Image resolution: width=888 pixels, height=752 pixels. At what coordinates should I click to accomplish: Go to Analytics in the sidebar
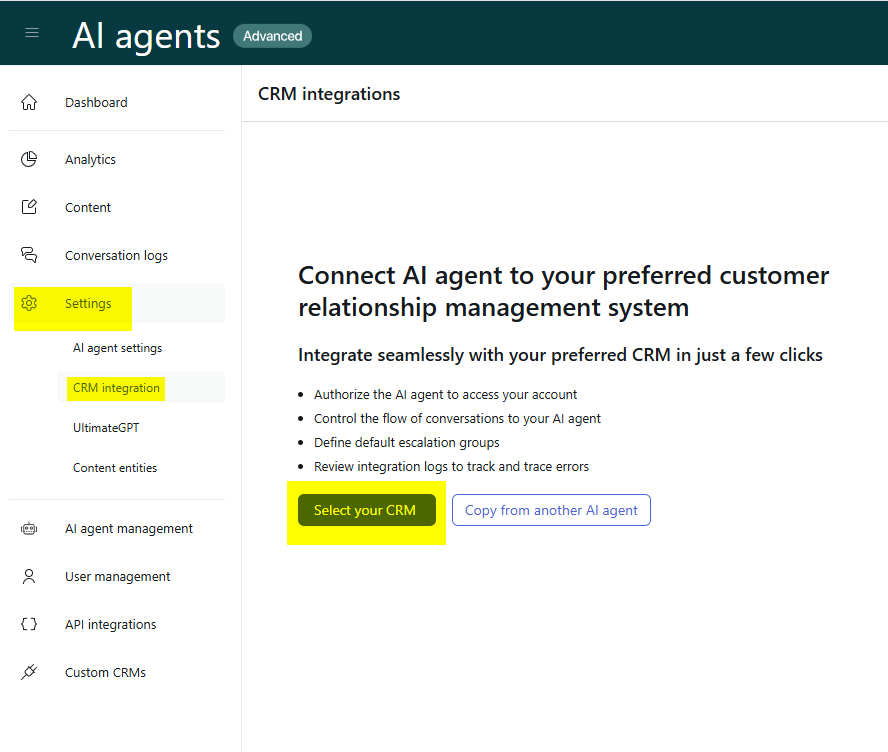click(x=90, y=160)
